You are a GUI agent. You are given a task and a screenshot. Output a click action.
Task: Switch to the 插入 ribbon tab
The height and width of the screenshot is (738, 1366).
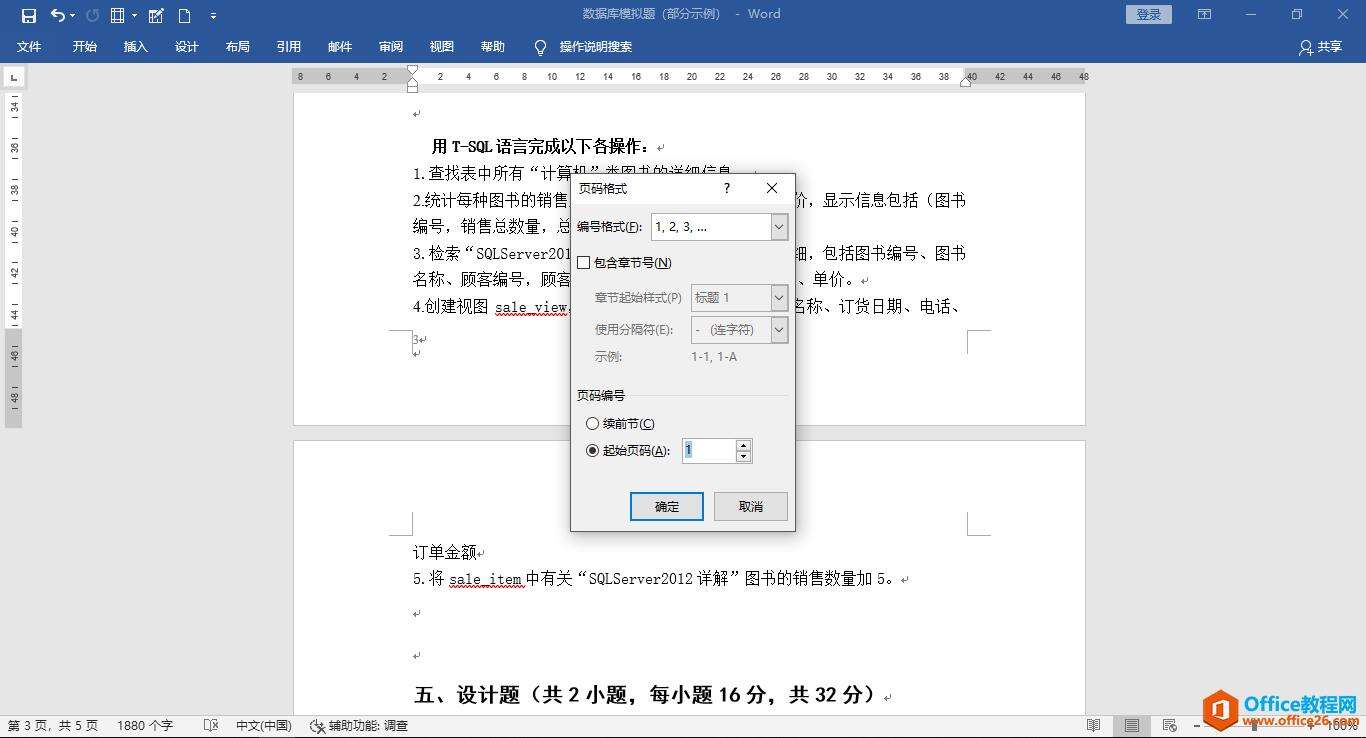click(136, 47)
